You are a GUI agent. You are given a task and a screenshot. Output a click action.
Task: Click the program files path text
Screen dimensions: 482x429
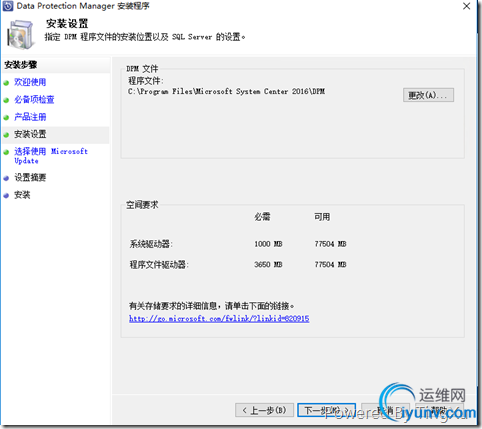coord(226,91)
